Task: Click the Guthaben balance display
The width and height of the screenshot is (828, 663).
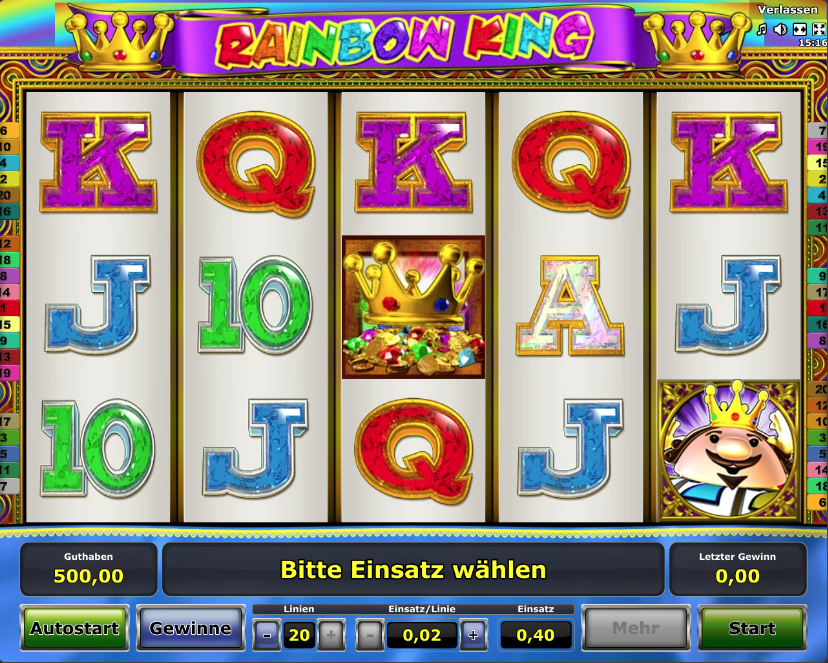Action: pos(89,569)
